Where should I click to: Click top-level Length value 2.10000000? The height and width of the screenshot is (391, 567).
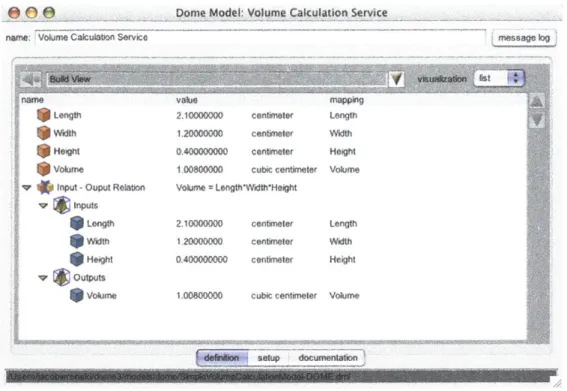(x=200, y=115)
